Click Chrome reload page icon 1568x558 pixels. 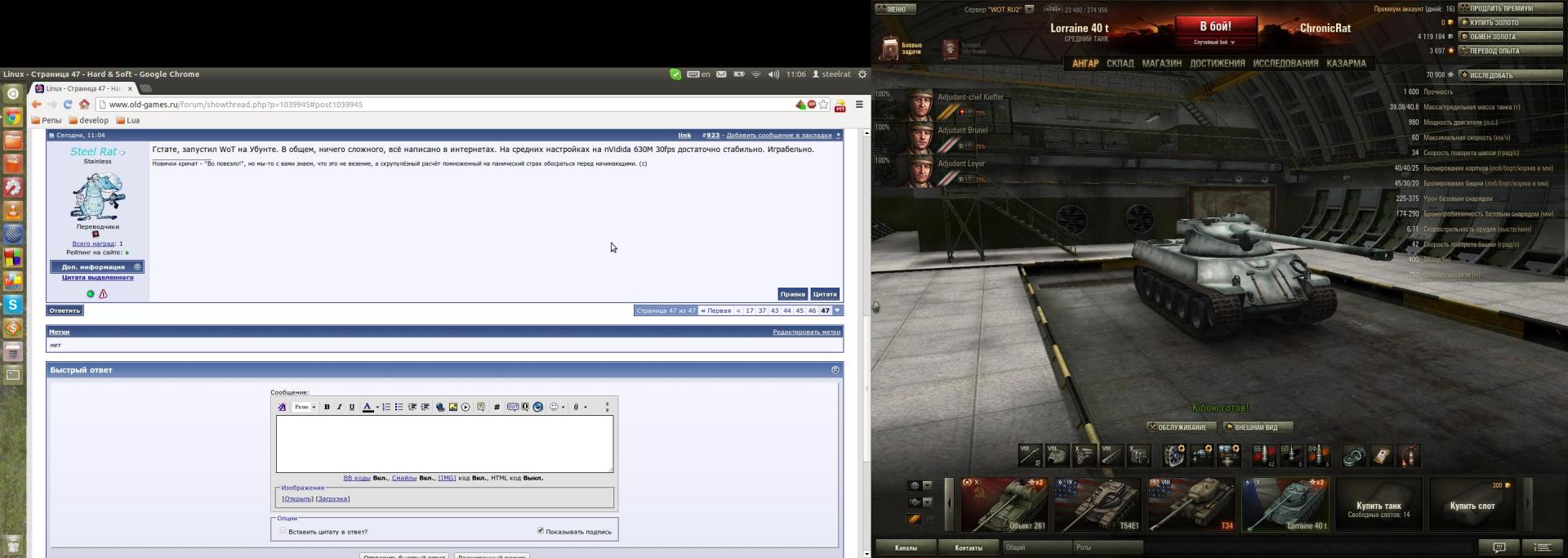(68, 105)
